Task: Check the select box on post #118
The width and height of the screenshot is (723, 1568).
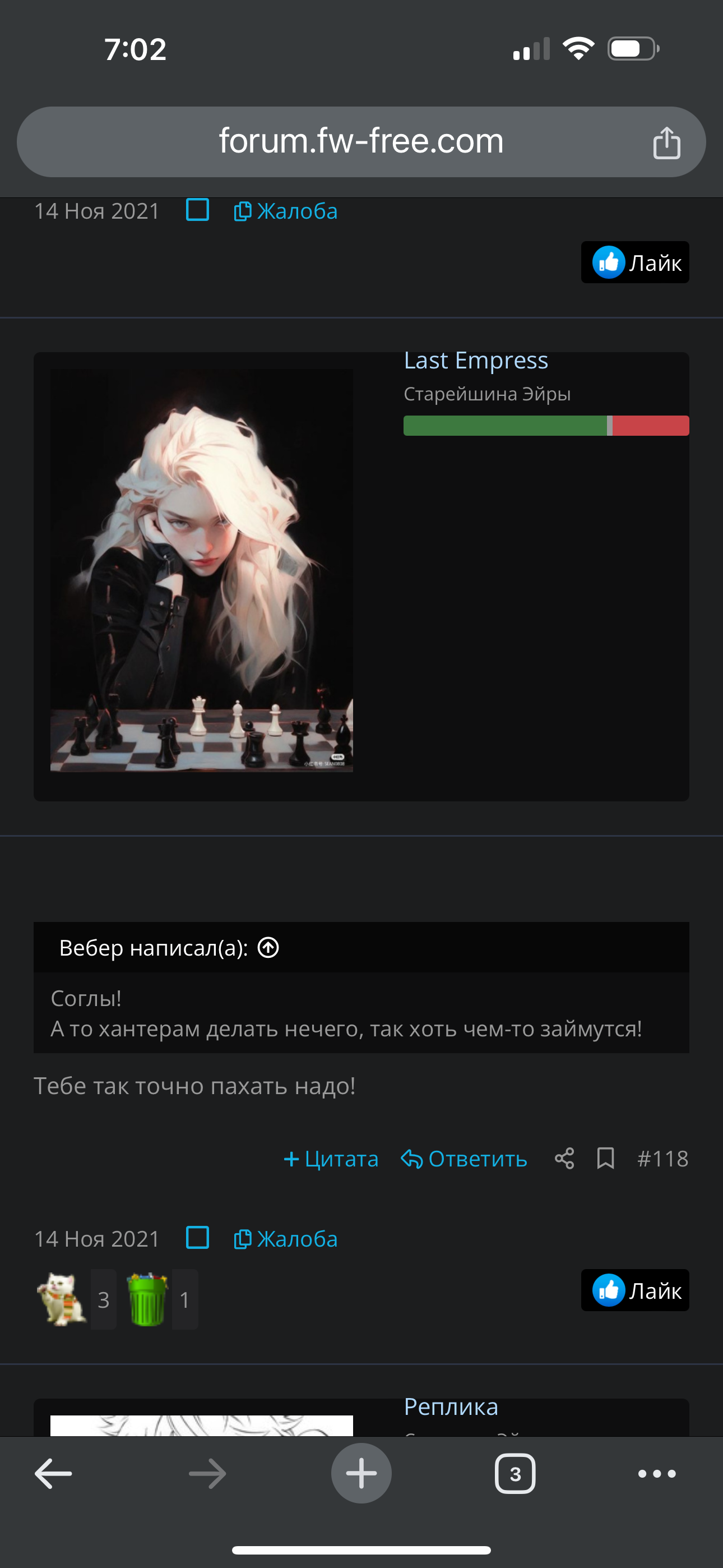Action: point(197,1238)
